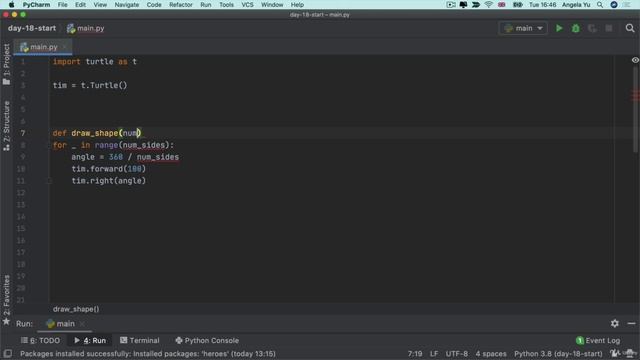Hide the Run tool window with minus icon
This screenshot has width=640, height=360.
(631, 323)
